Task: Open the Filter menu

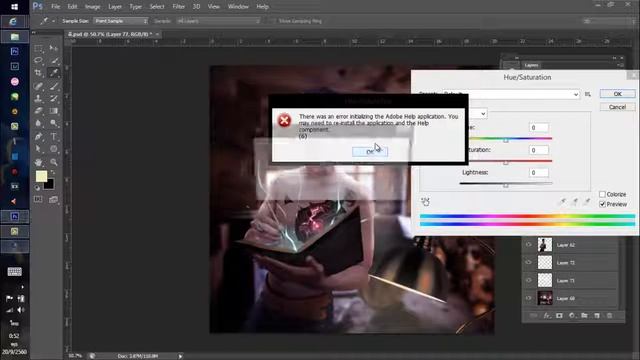Action: (x=178, y=7)
